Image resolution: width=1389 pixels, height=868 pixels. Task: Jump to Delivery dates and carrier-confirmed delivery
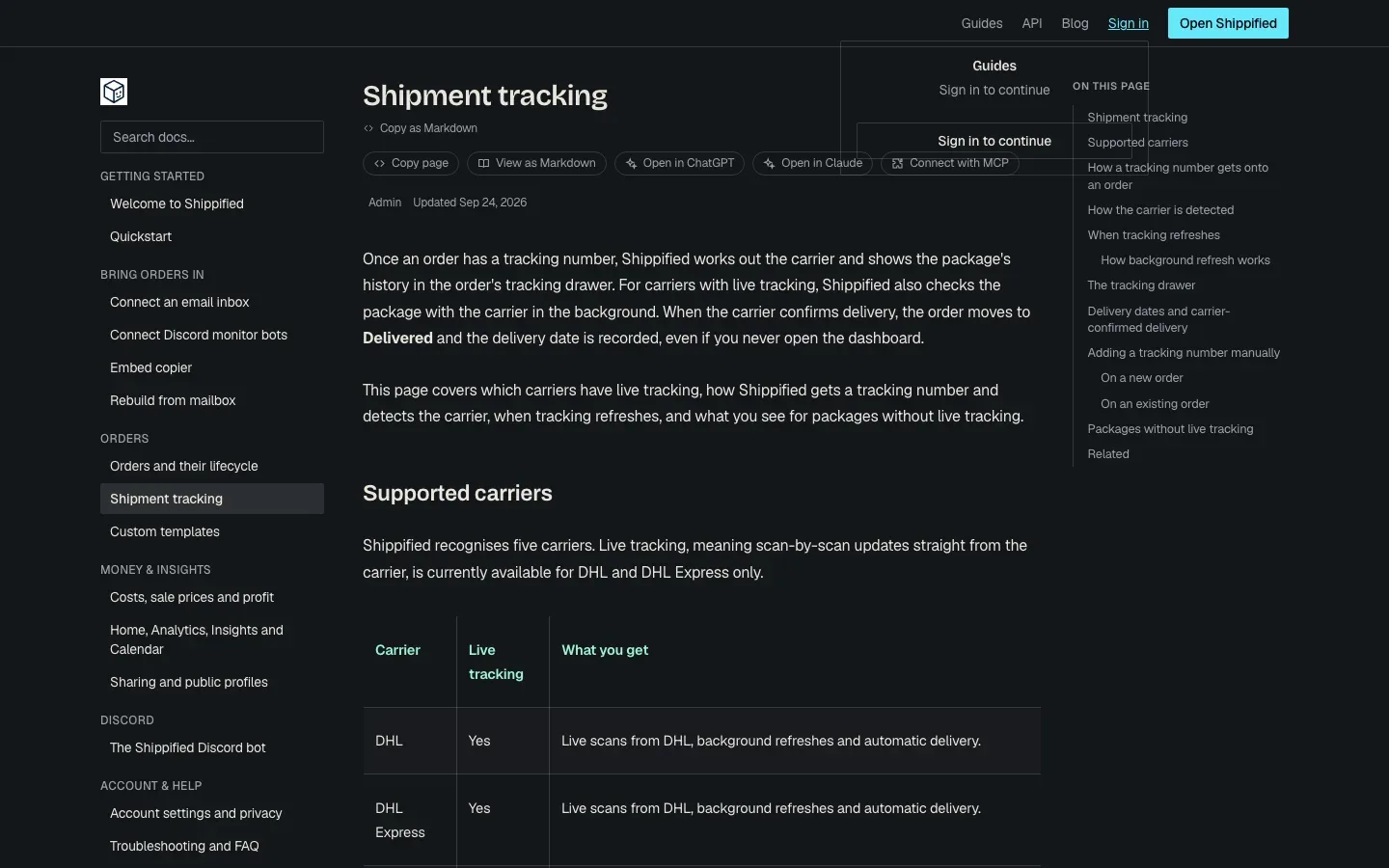pyautogui.click(x=1158, y=319)
